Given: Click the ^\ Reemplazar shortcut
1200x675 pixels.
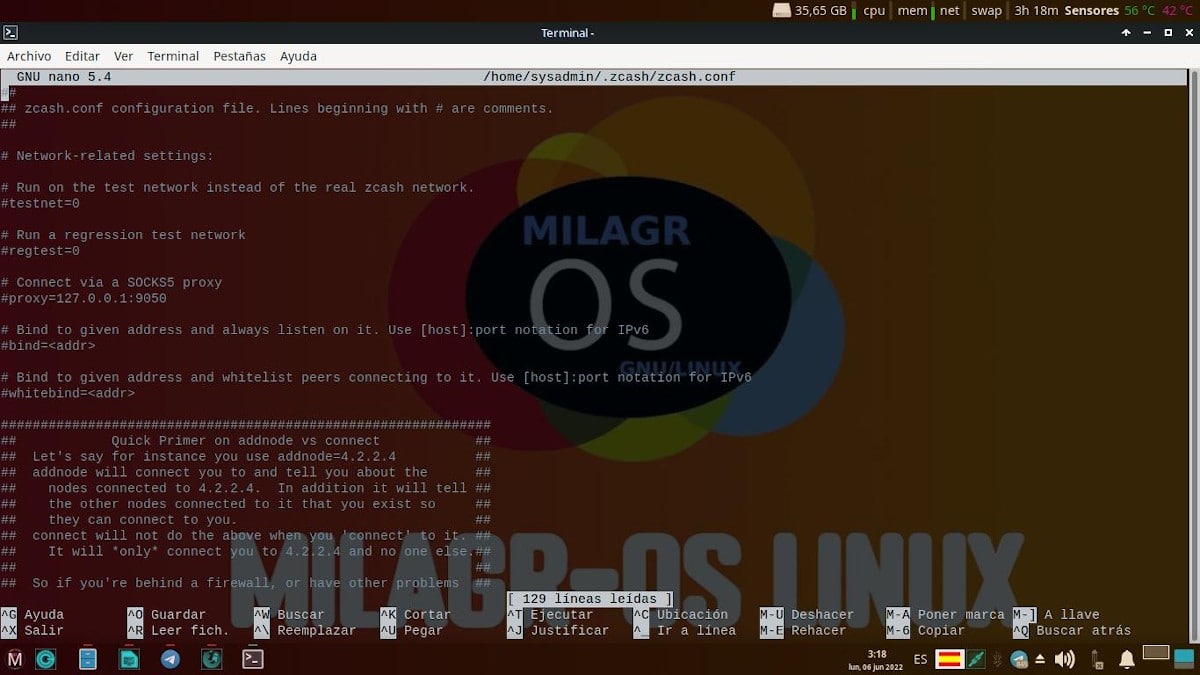Looking at the screenshot, I should [305, 631].
